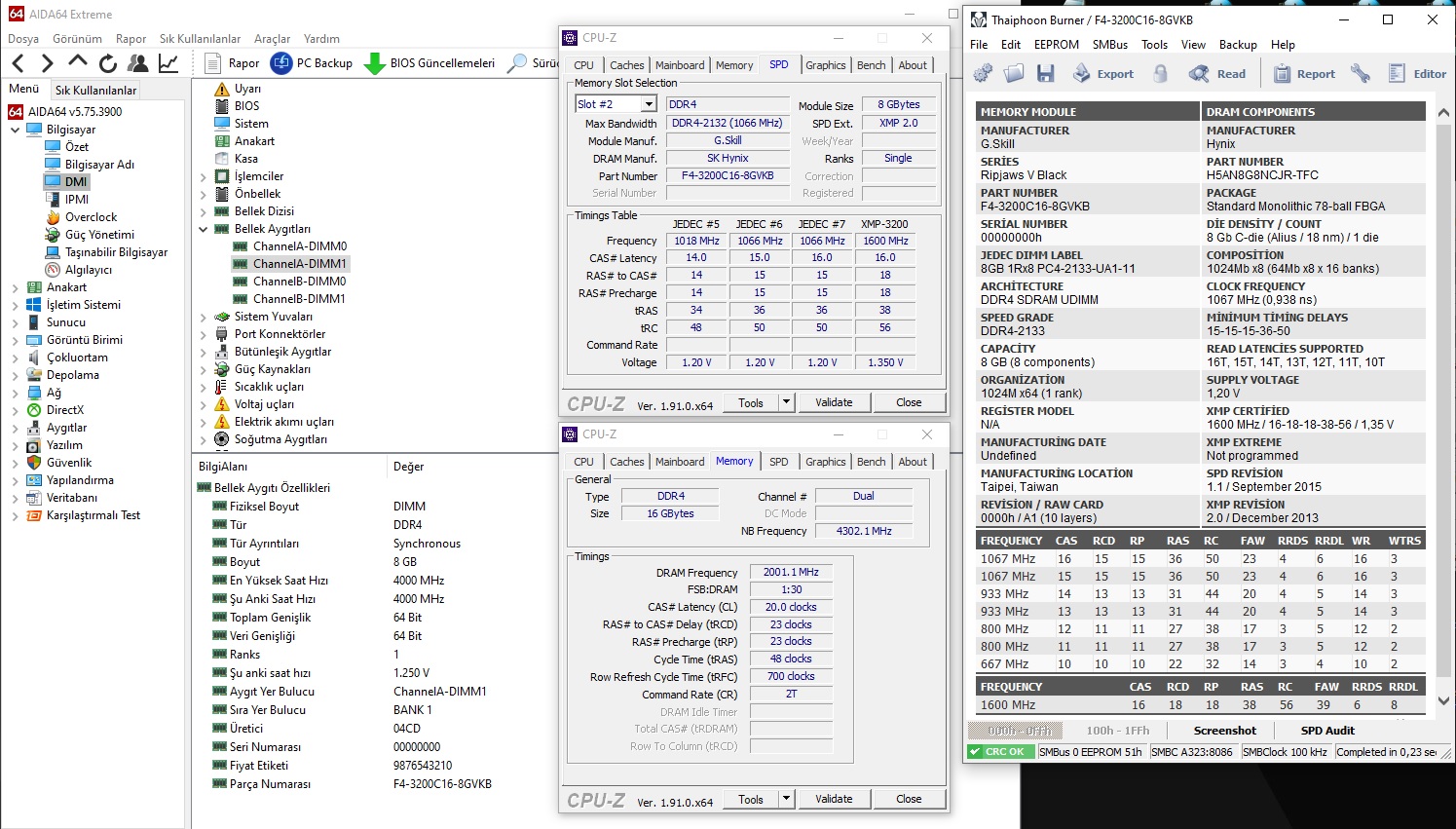Switch to Sık Kullanılanlar tab
This screenshot has width=1456, height=829.
[x=95, y=90]
